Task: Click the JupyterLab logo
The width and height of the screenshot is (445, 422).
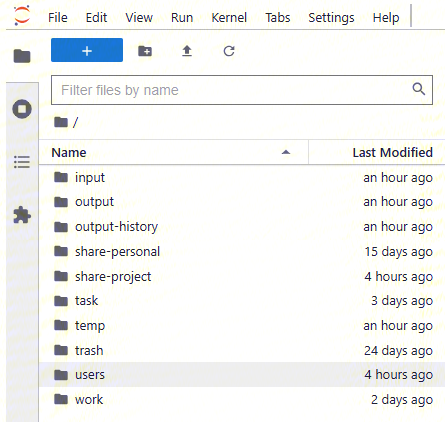Action: pyautogui.click(x=22, y=15)
